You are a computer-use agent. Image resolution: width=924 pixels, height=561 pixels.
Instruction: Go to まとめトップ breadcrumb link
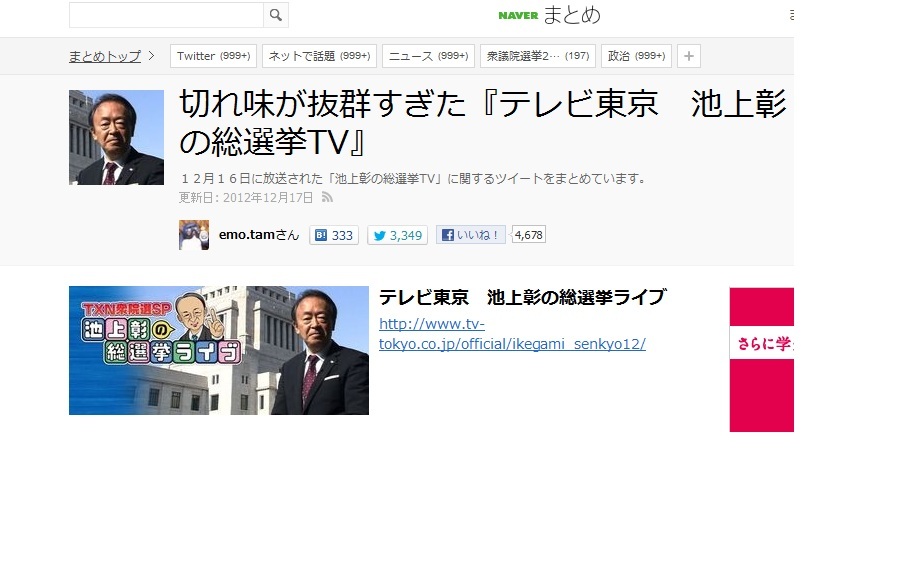click(105, 56)
